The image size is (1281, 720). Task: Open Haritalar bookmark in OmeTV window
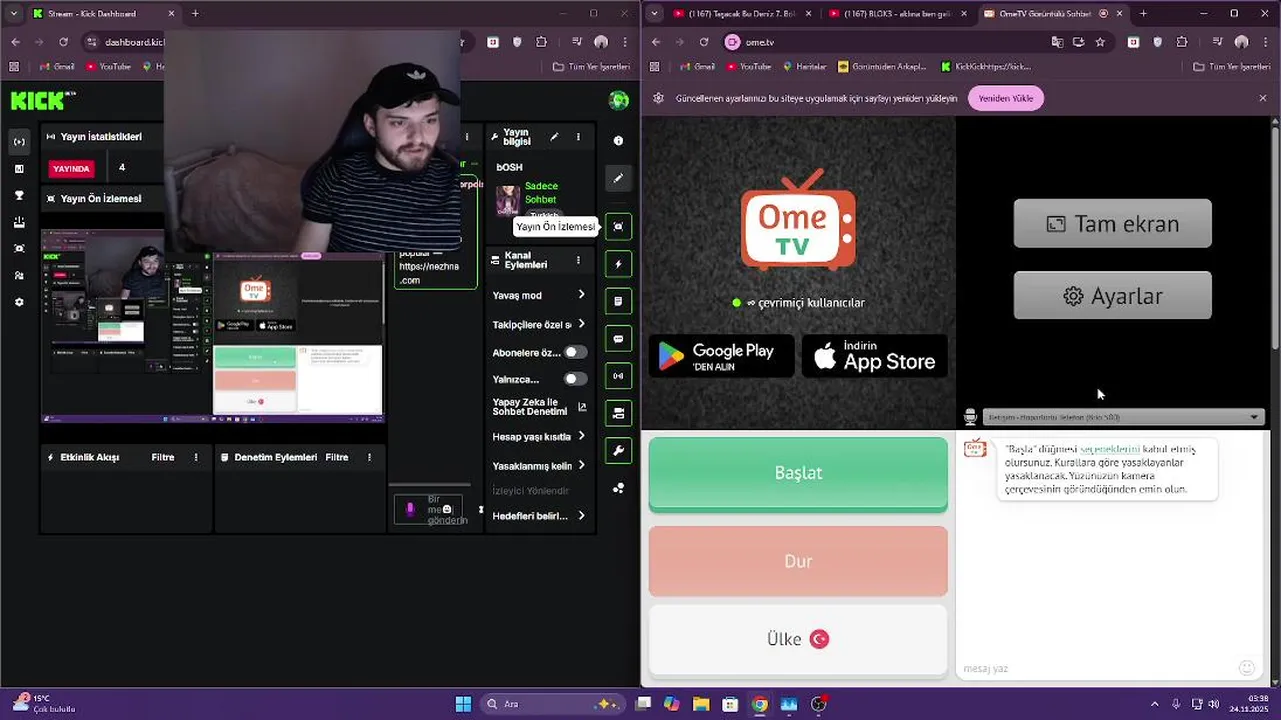(805, 67)
